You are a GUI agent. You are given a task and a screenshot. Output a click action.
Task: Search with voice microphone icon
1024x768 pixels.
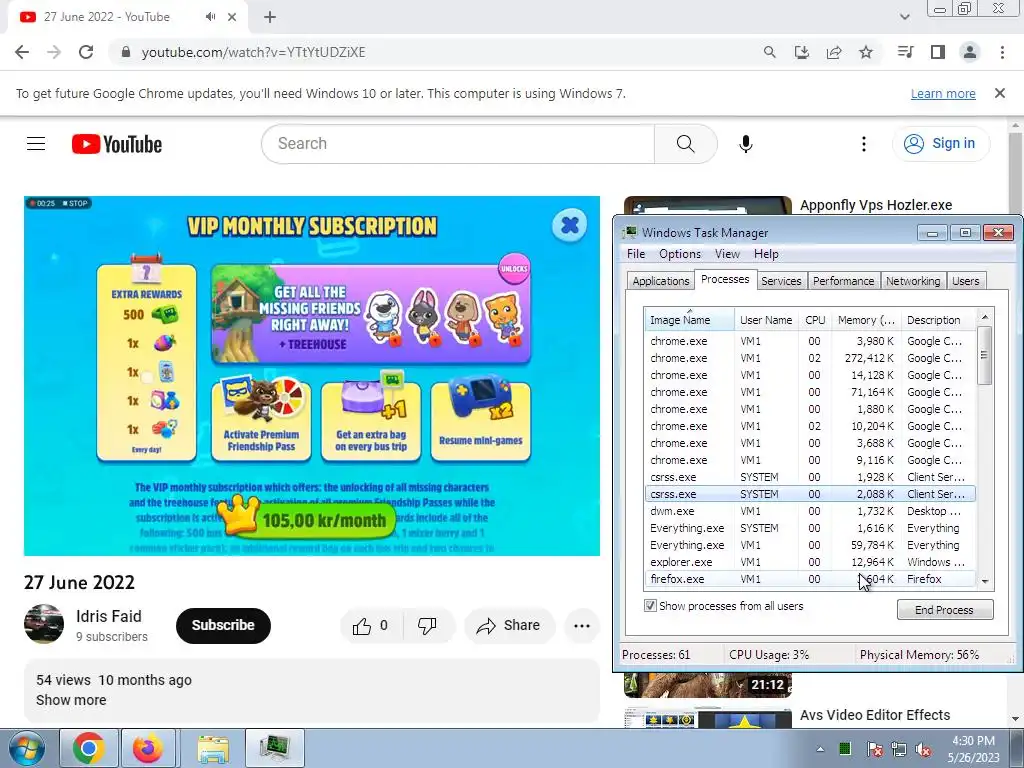[x=745, y=144]
